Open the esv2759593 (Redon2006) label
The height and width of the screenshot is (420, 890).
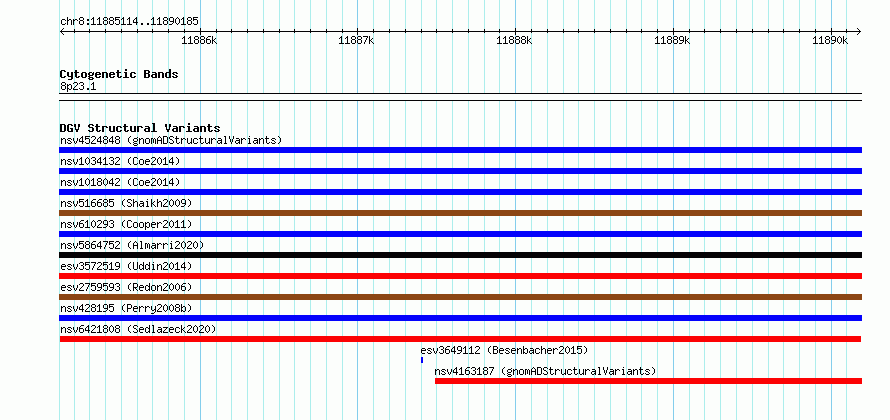pos(126,287)
